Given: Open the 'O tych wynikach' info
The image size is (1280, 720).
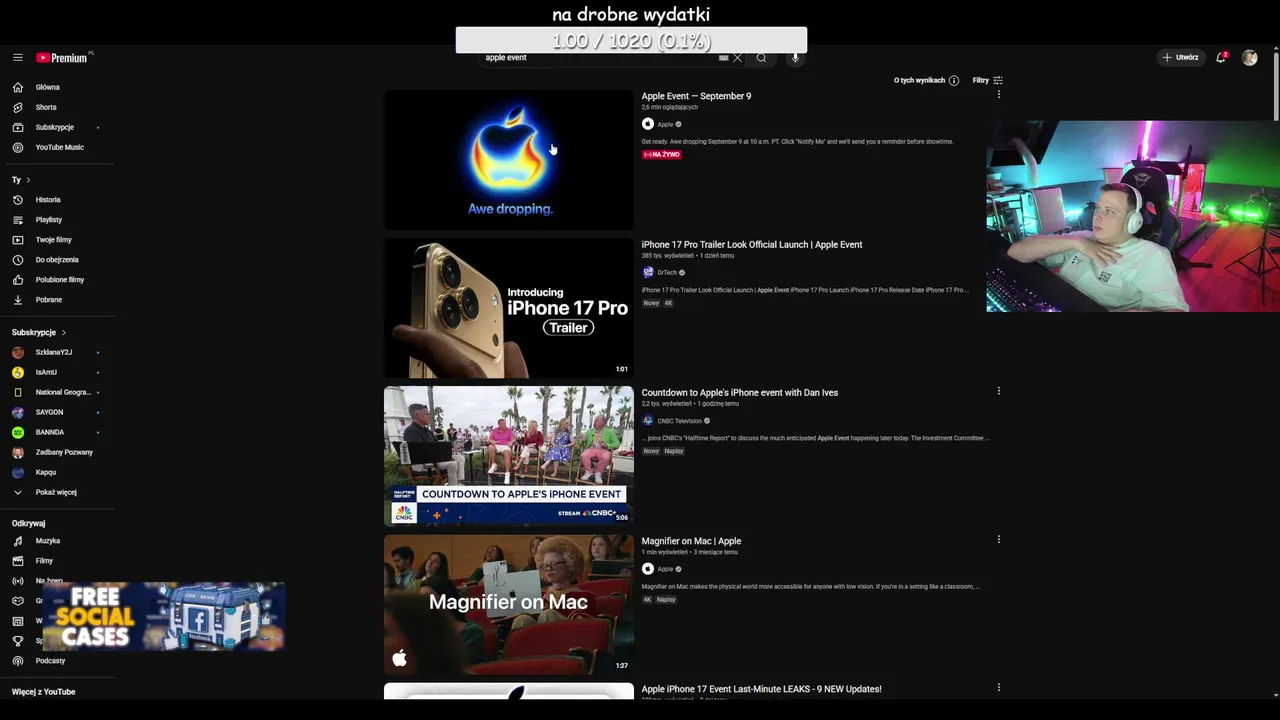Looking at the screenshot, I should click(926, 80).
